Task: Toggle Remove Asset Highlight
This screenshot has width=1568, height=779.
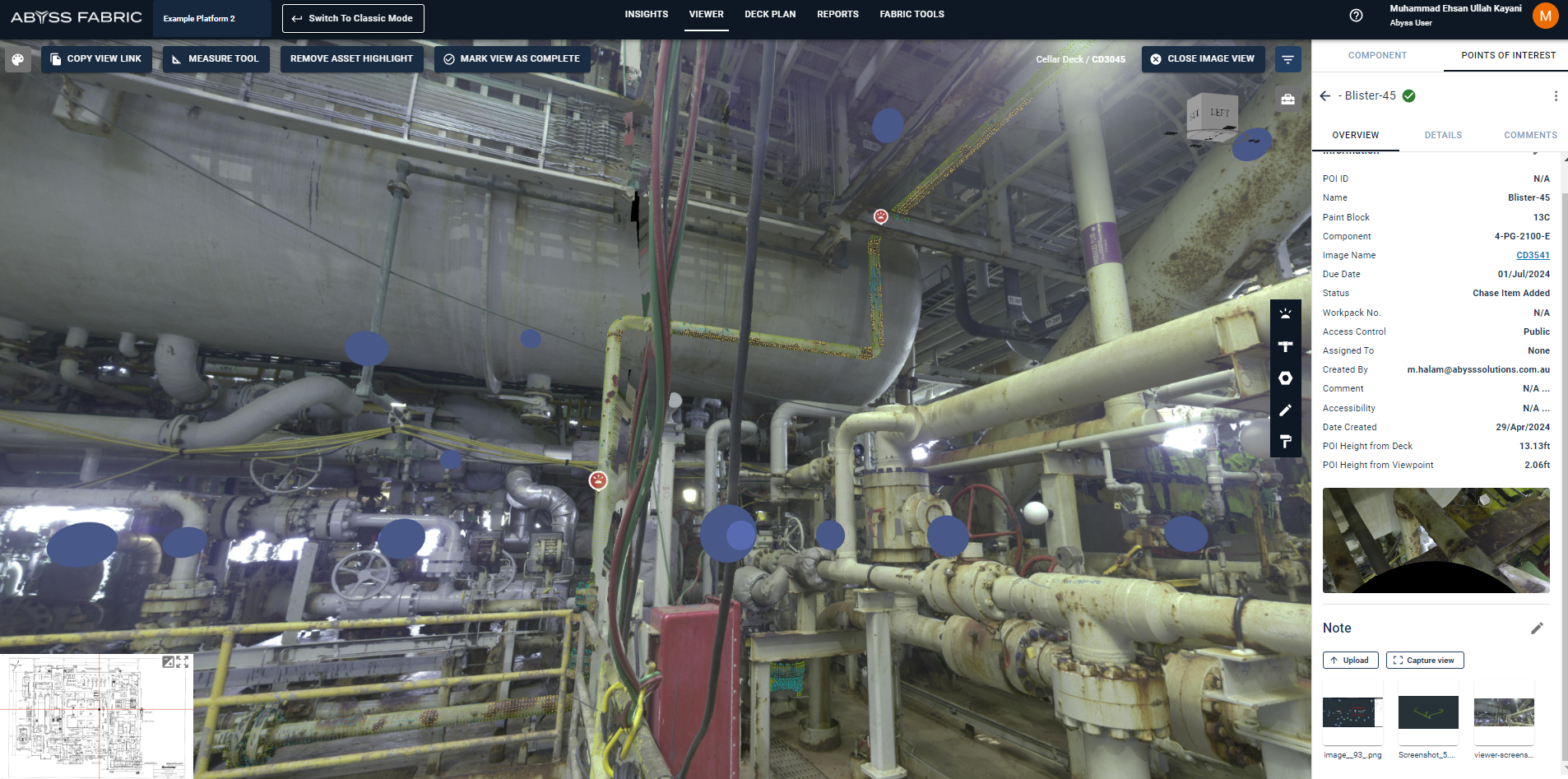Action: coord(351,59)
